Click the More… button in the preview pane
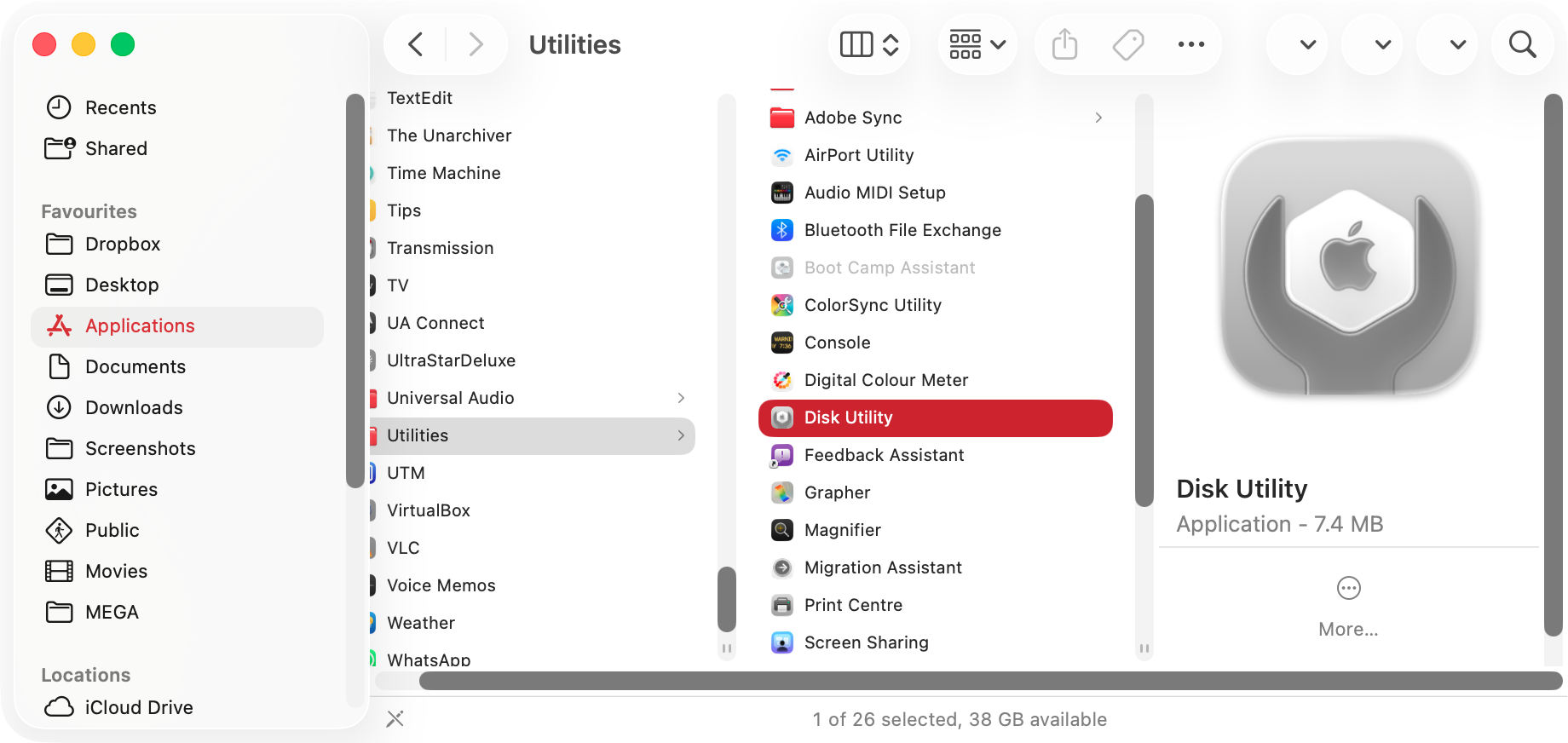The width and height of the screenshot is (1568, 743). [1348, 608]
